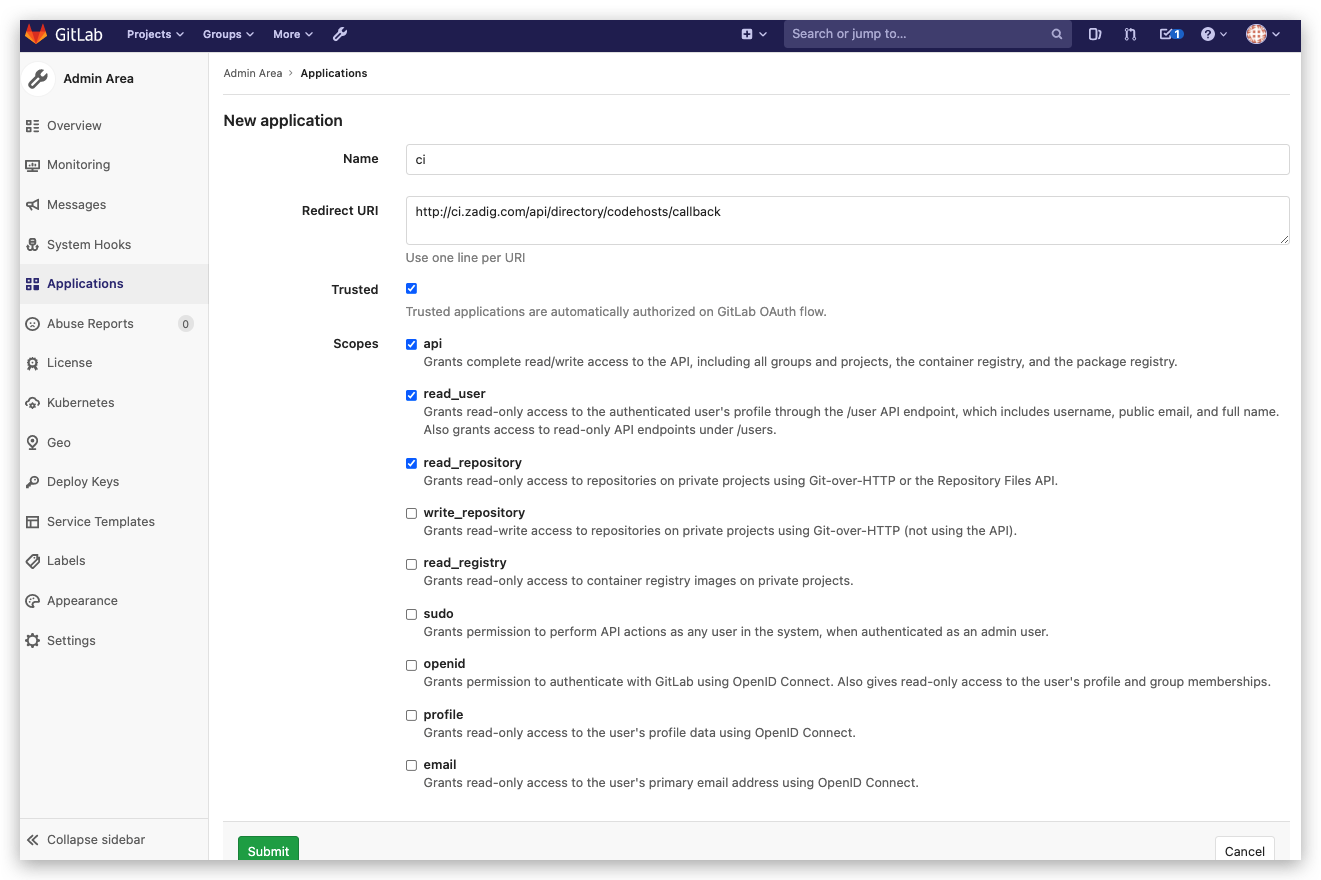
Task: Click the Service Templates icon
Action: [32, 522]
